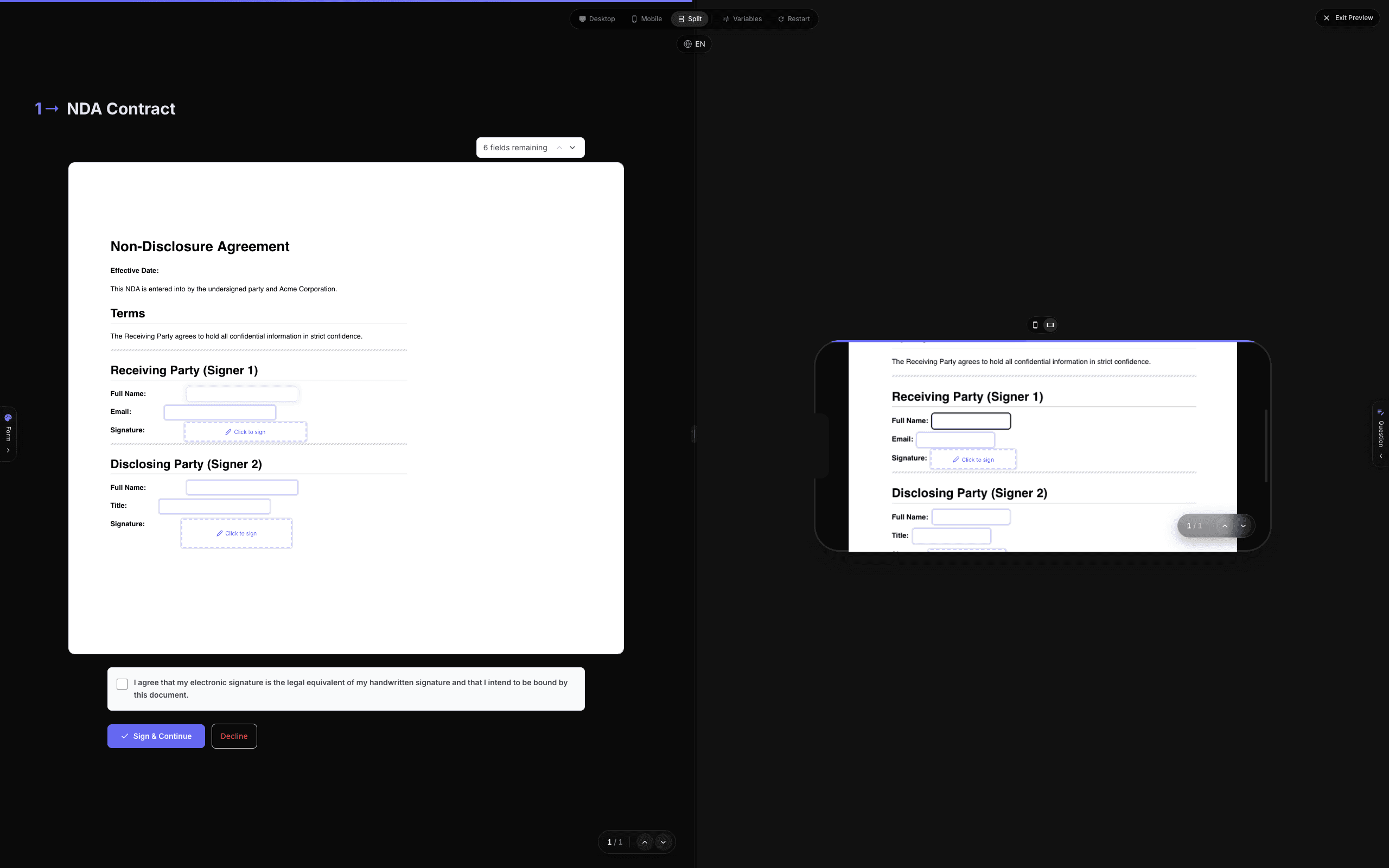Go to next remaining field chevron

pos(572,148)
